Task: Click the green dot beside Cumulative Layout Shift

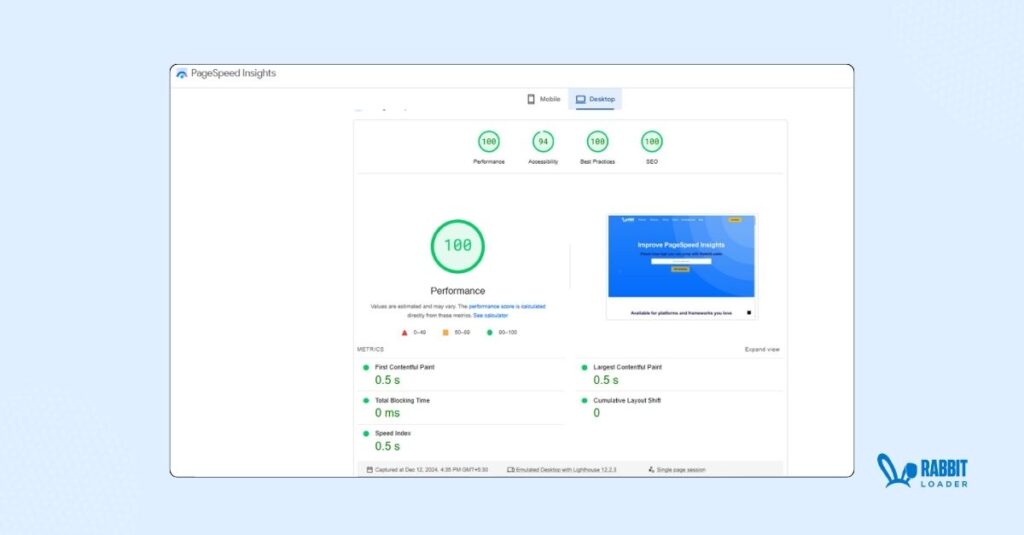Action: click(x=584, y=400)
